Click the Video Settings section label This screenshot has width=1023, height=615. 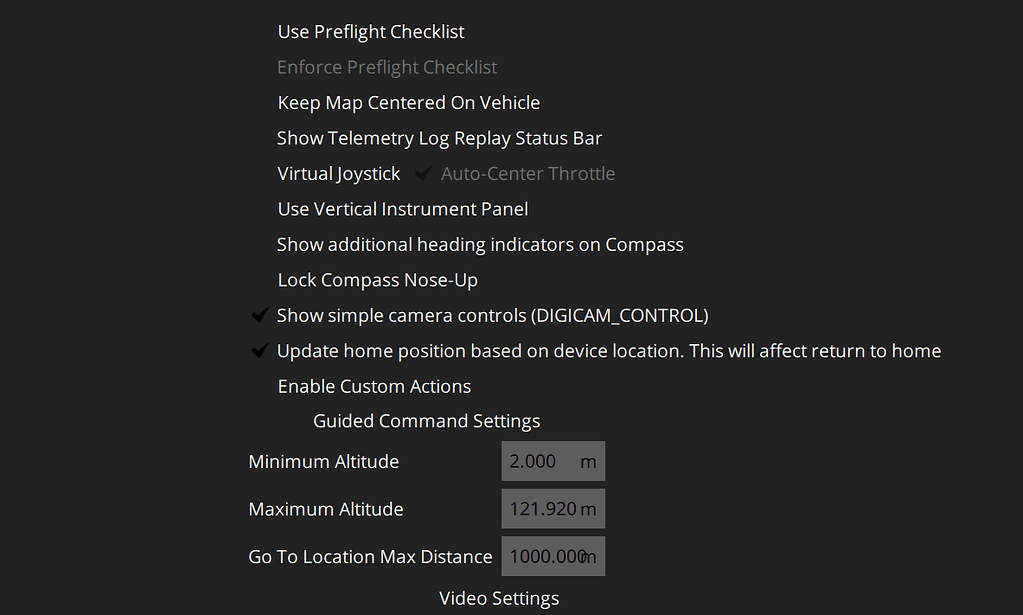click(x=498, y=597)
